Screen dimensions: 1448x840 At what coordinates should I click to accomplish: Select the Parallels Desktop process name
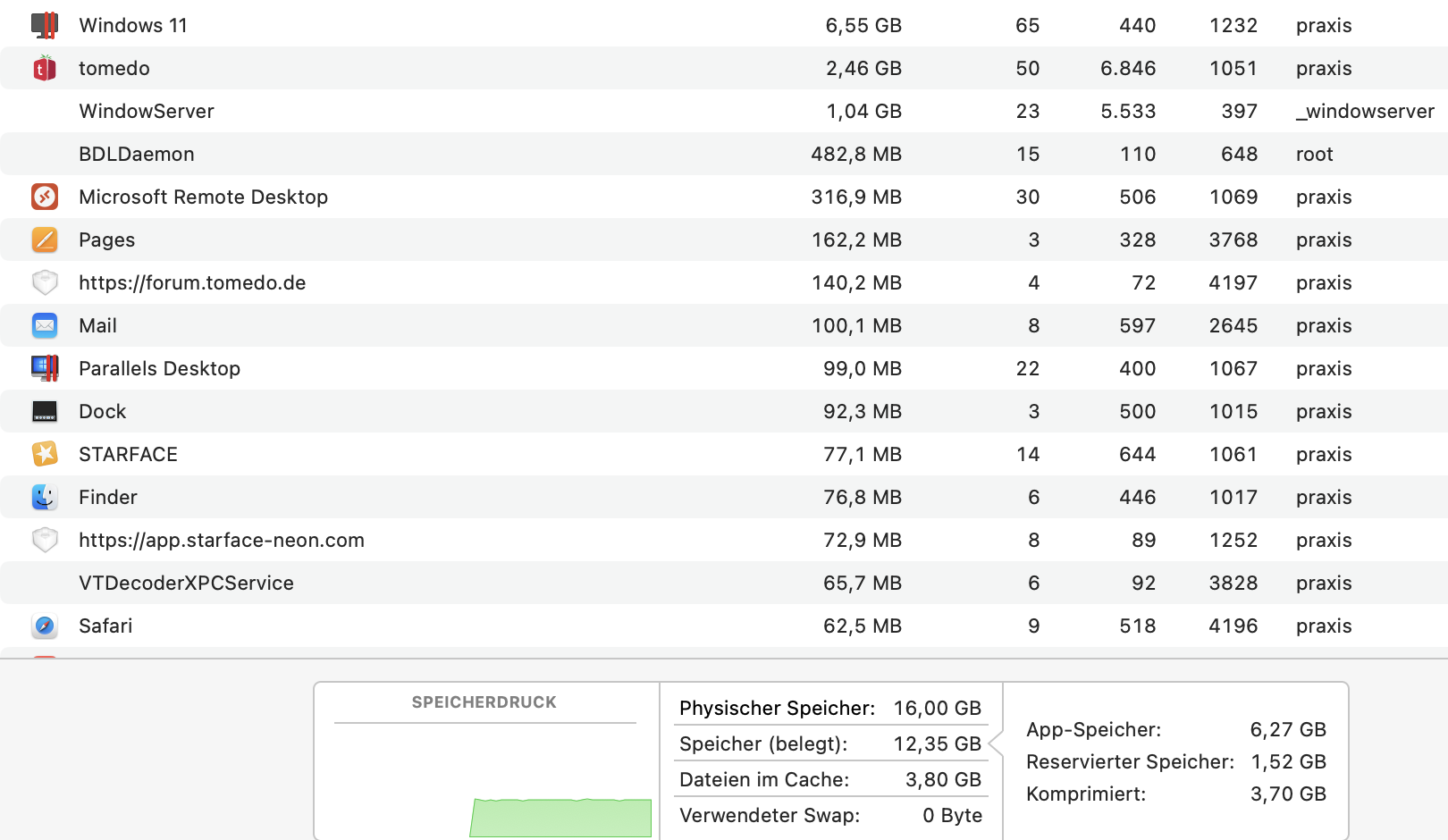(x=159, y=368)
